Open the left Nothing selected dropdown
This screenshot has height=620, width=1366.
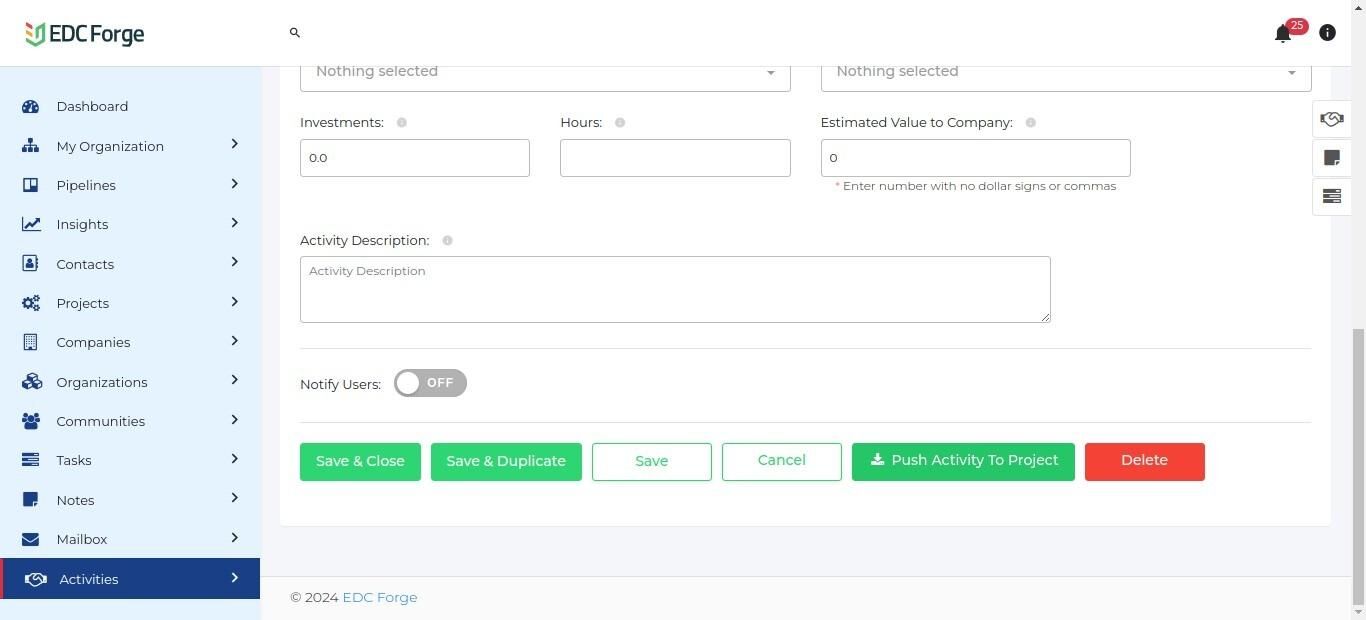[545, 72]
